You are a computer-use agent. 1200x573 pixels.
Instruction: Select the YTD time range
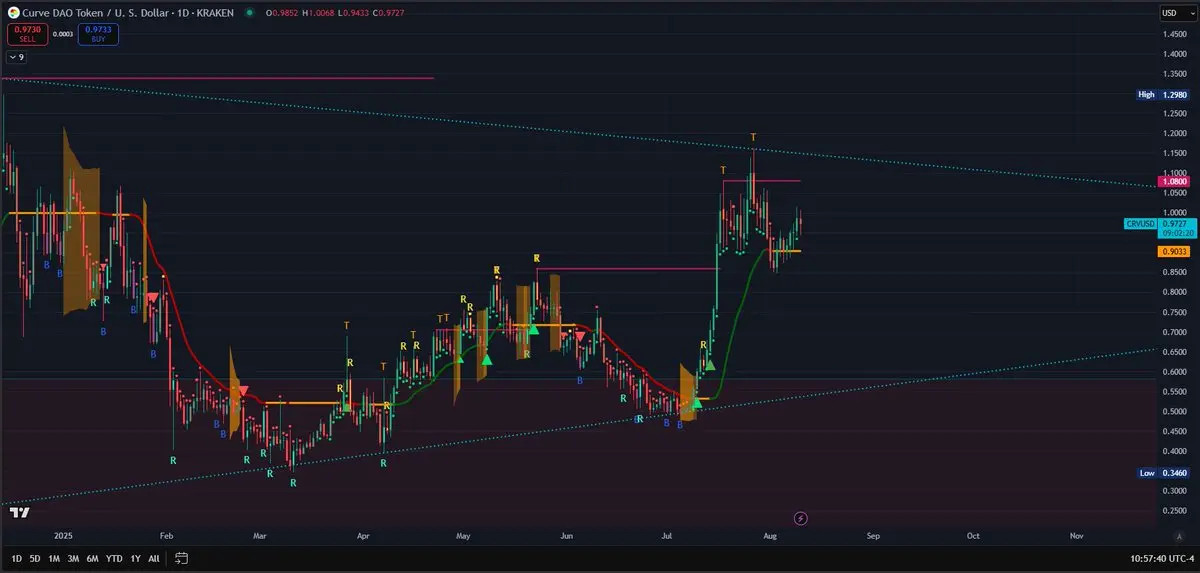114,558
